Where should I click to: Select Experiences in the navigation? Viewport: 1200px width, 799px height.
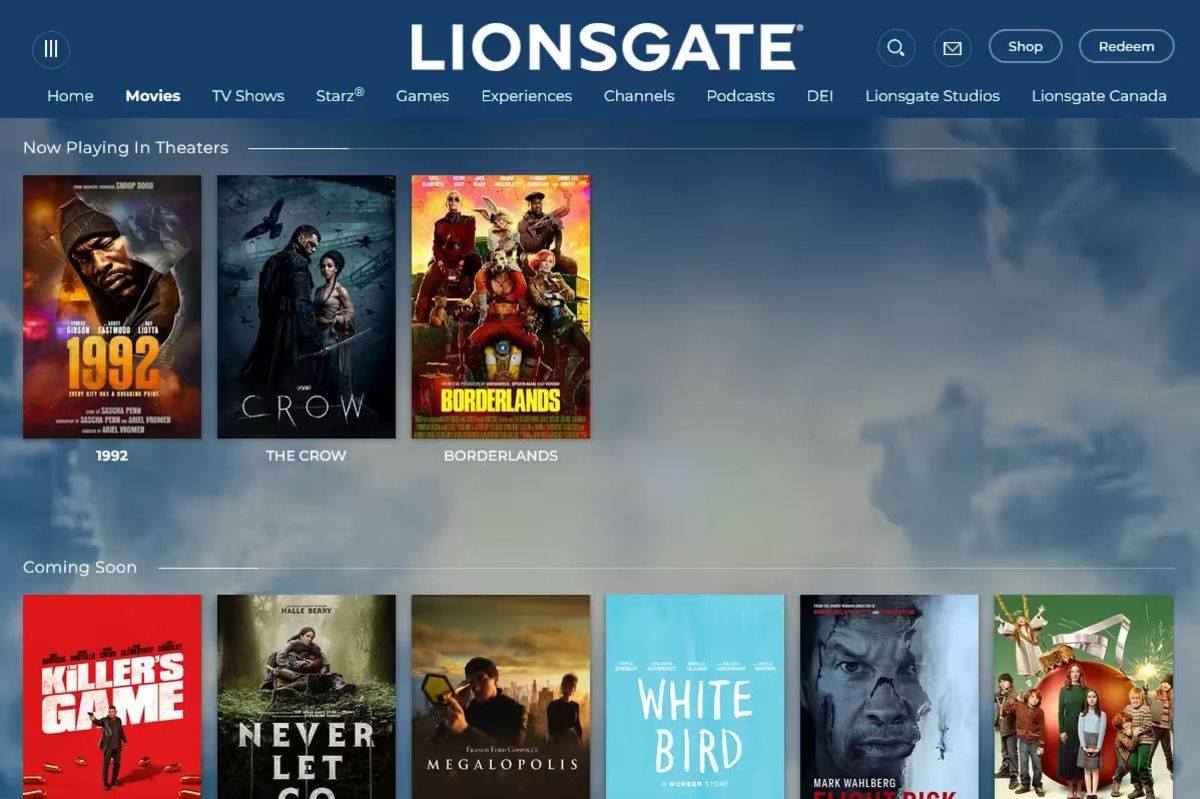526,96
